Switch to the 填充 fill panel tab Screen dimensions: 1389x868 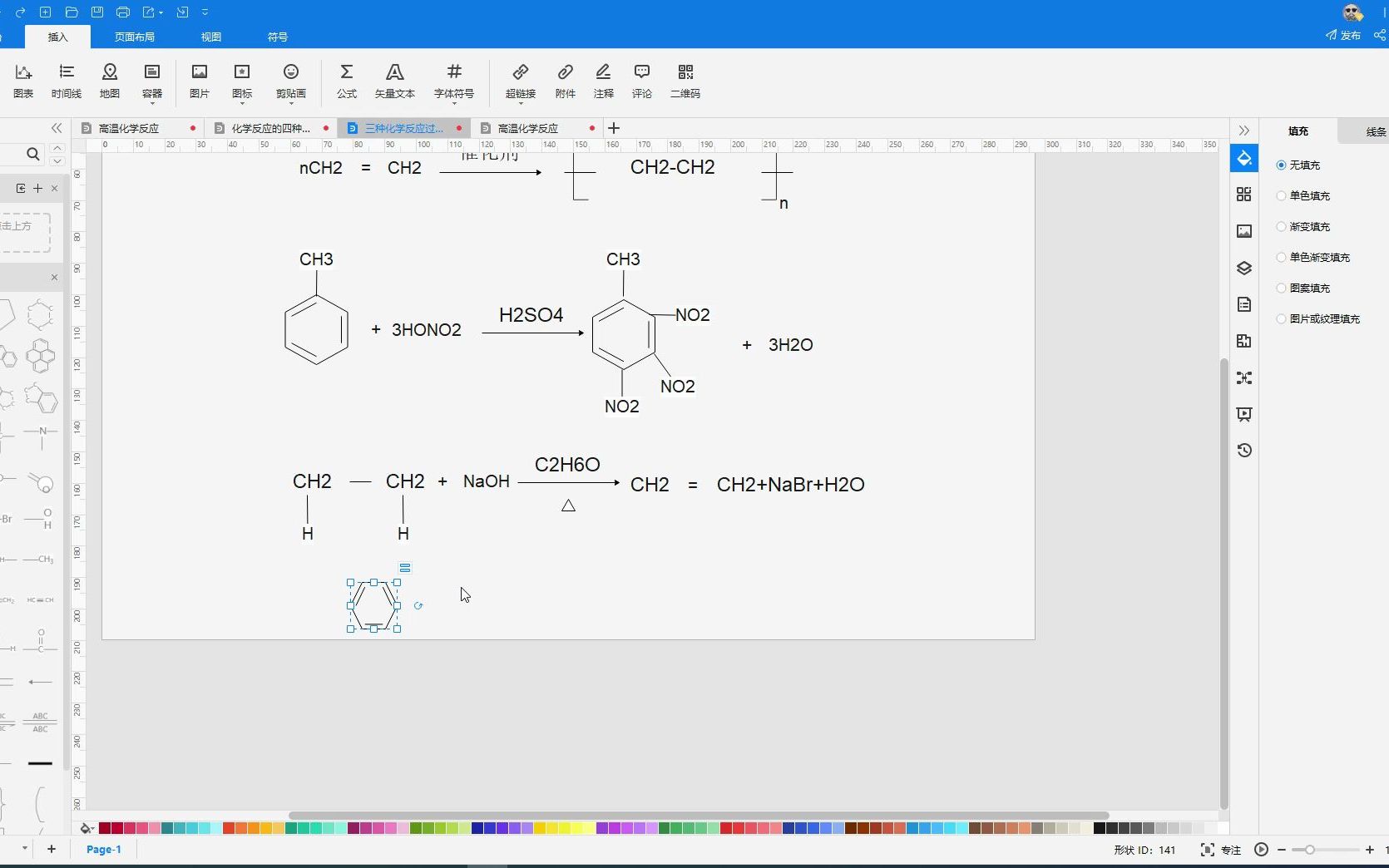tap(1298, 131)
